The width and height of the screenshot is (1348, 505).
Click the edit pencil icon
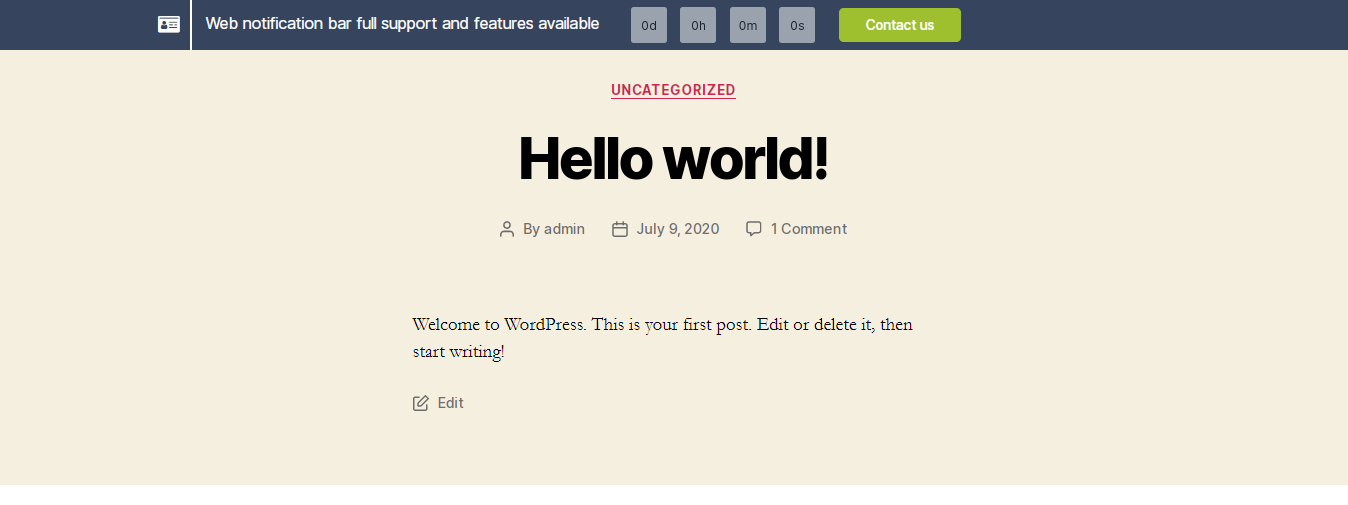pyautogui.click(x=421, y=403)
